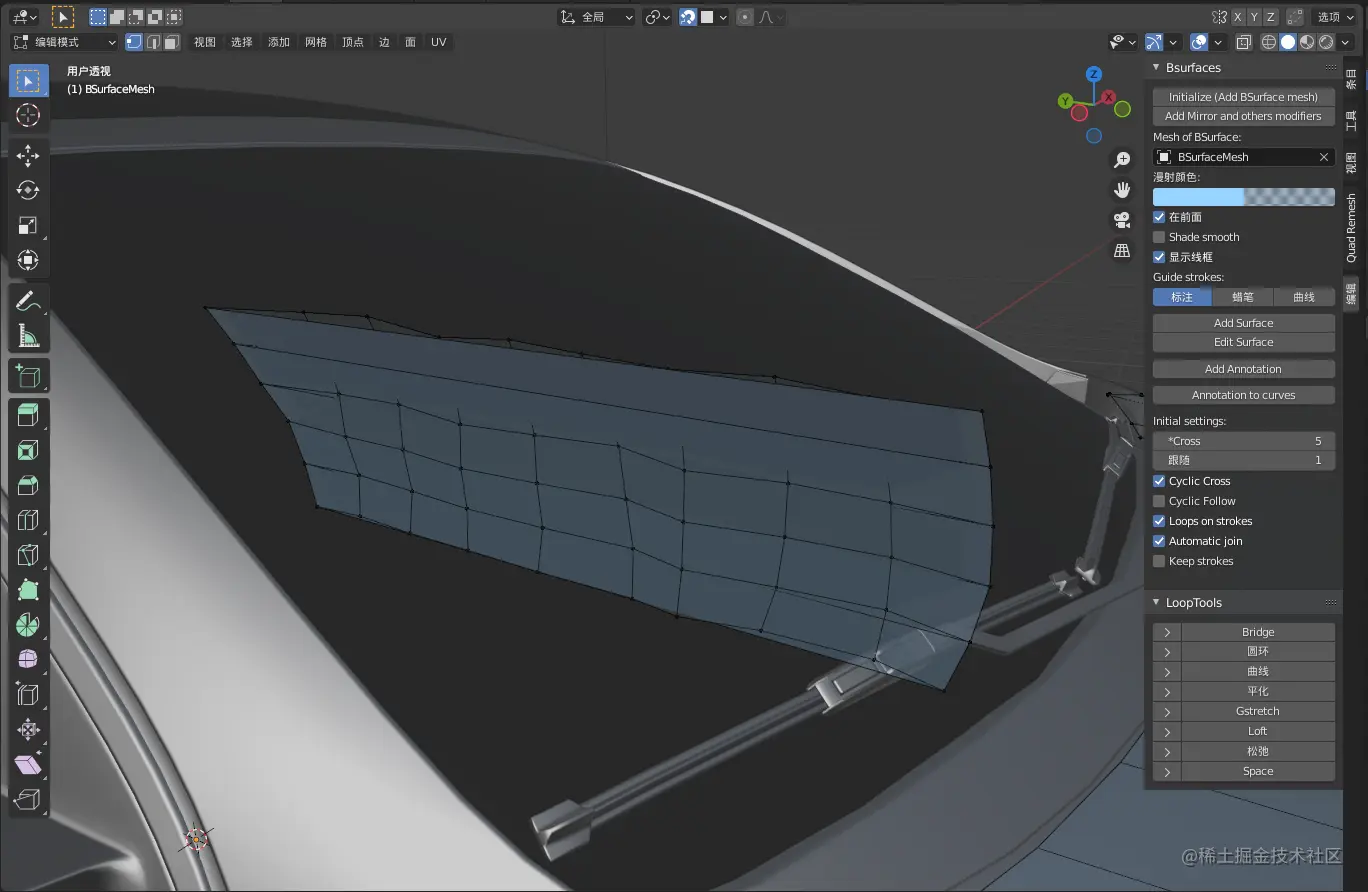1368x892 pixels.
Task: Pick the Inset Faces tool
Action: pos(27,450)
